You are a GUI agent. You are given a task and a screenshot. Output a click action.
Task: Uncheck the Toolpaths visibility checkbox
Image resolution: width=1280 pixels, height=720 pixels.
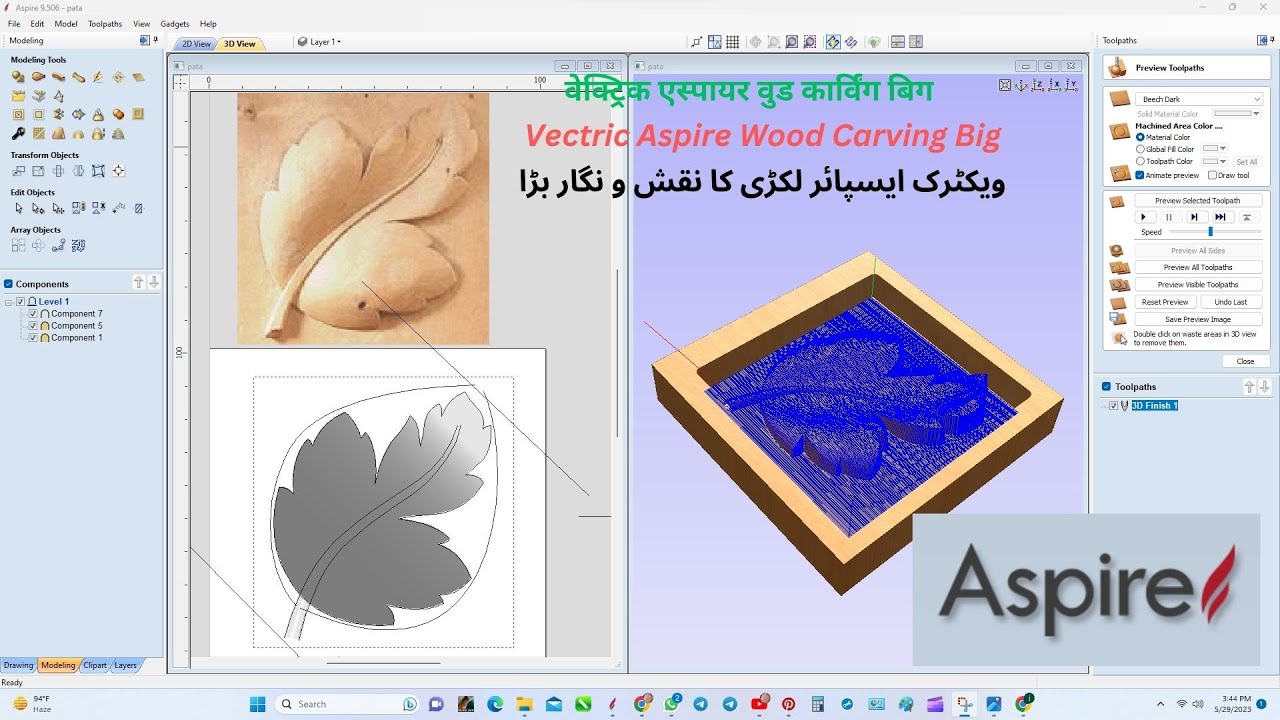click(x=1106, y=386)
